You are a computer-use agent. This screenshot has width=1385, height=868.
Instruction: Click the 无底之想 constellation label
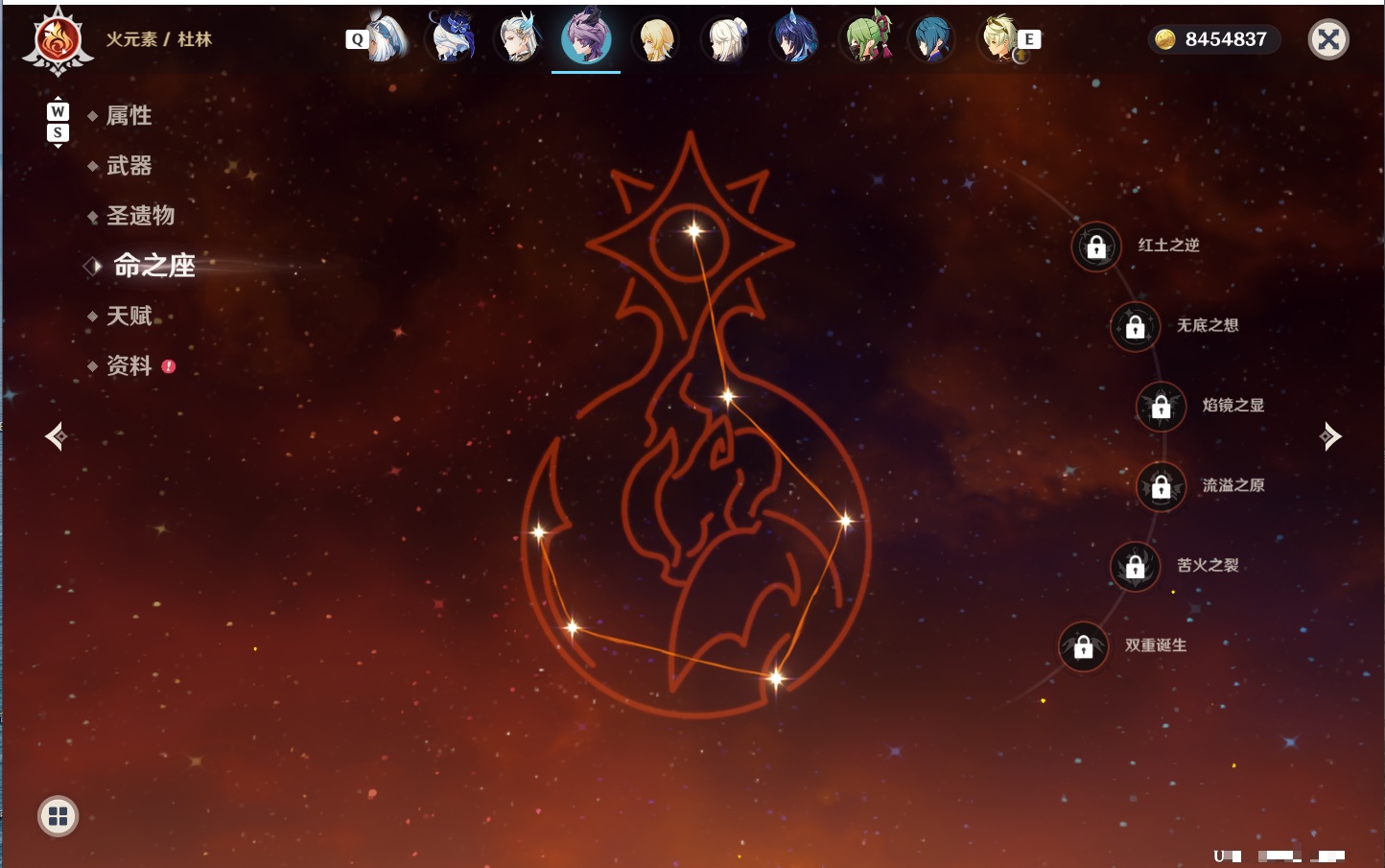[x=1208, y=326]
